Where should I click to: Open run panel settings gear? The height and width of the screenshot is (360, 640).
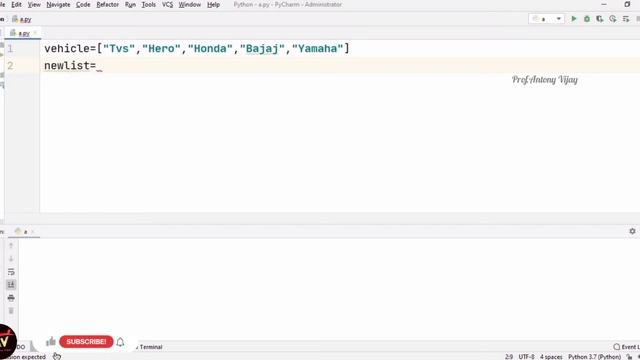[x=632, y=231]
